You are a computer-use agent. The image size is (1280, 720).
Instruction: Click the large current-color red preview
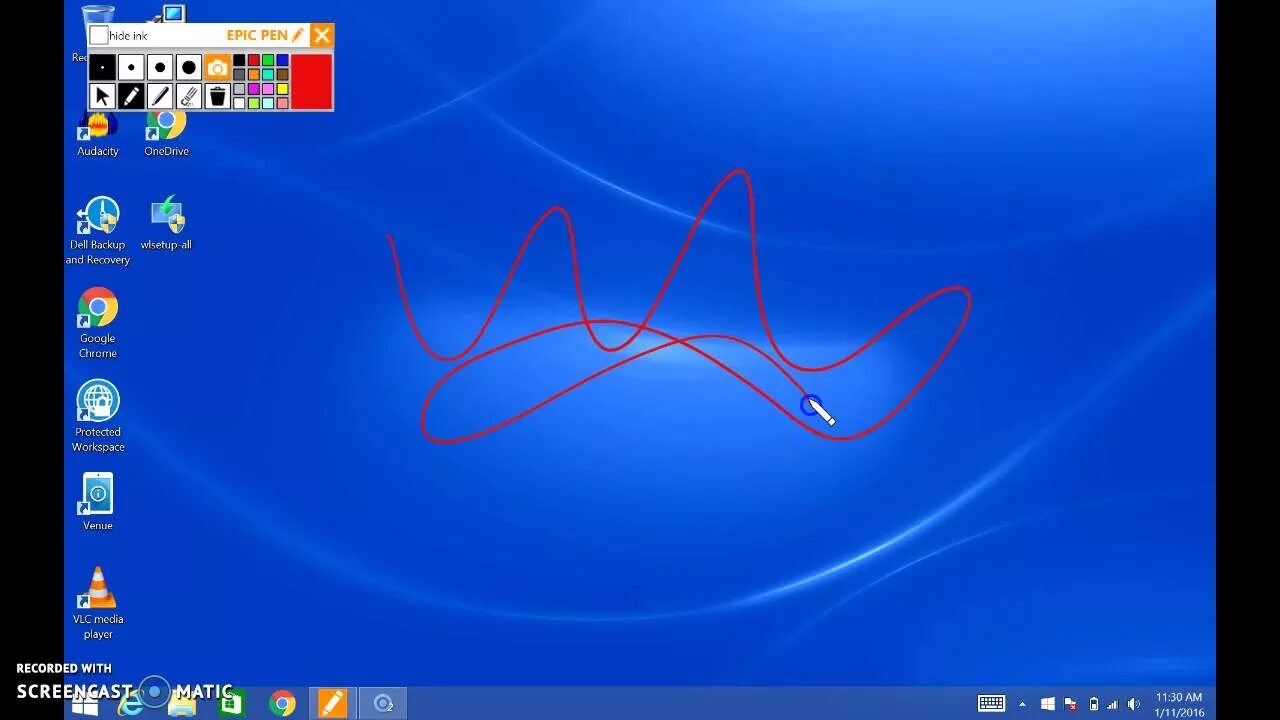click(x=311, y=82)
